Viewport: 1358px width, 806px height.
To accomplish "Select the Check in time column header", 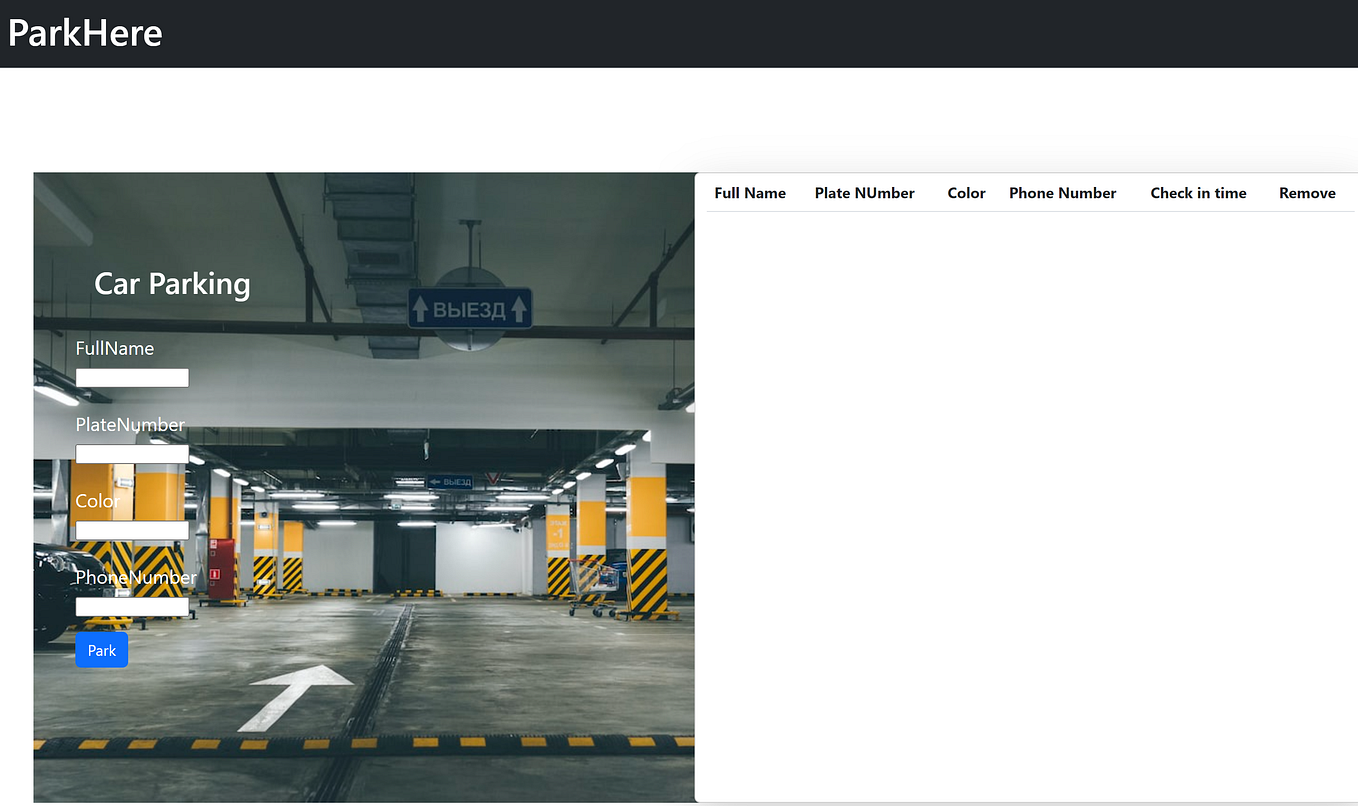I will [x=1197, y=193].
